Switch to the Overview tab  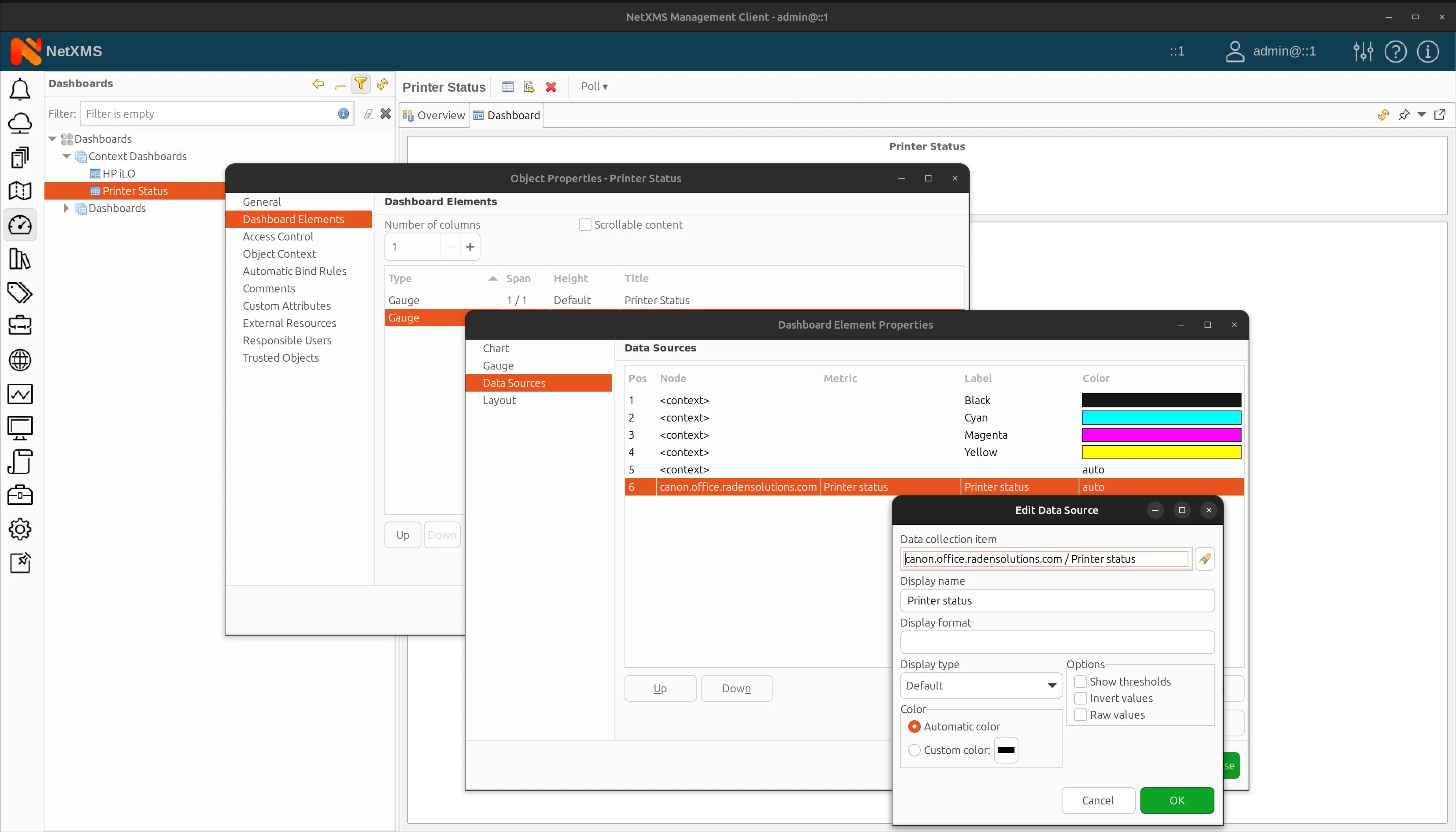[x=434, y=115]
